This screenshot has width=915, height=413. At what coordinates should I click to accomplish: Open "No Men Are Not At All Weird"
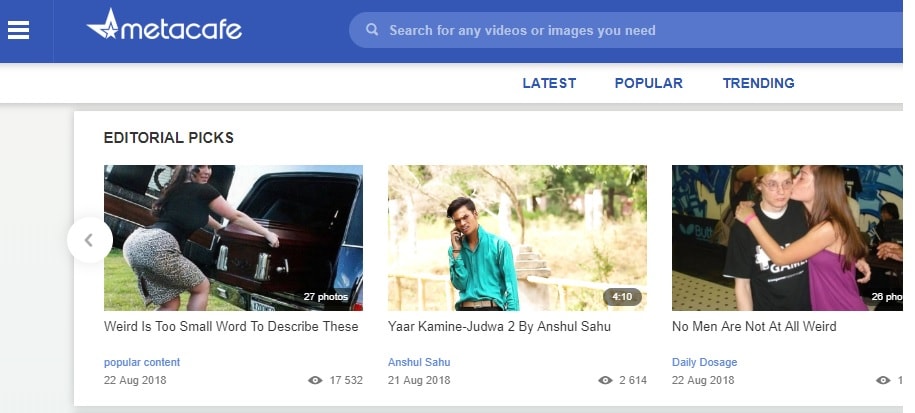(x=754, y=327)
